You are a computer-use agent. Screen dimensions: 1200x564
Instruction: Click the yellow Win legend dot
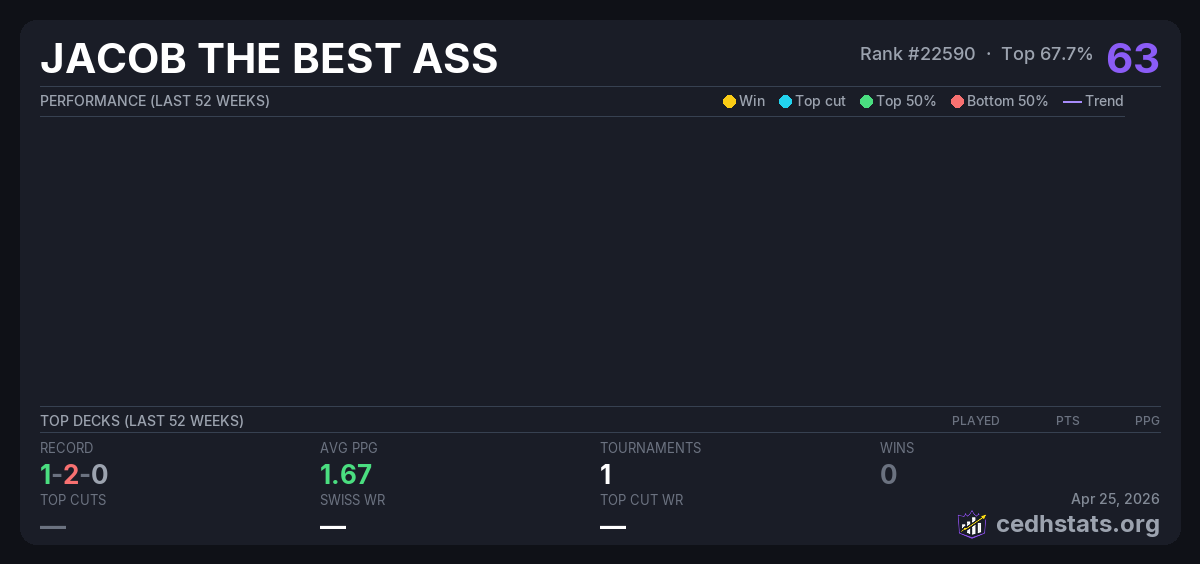pyautogui.click(x=729, y=101)
